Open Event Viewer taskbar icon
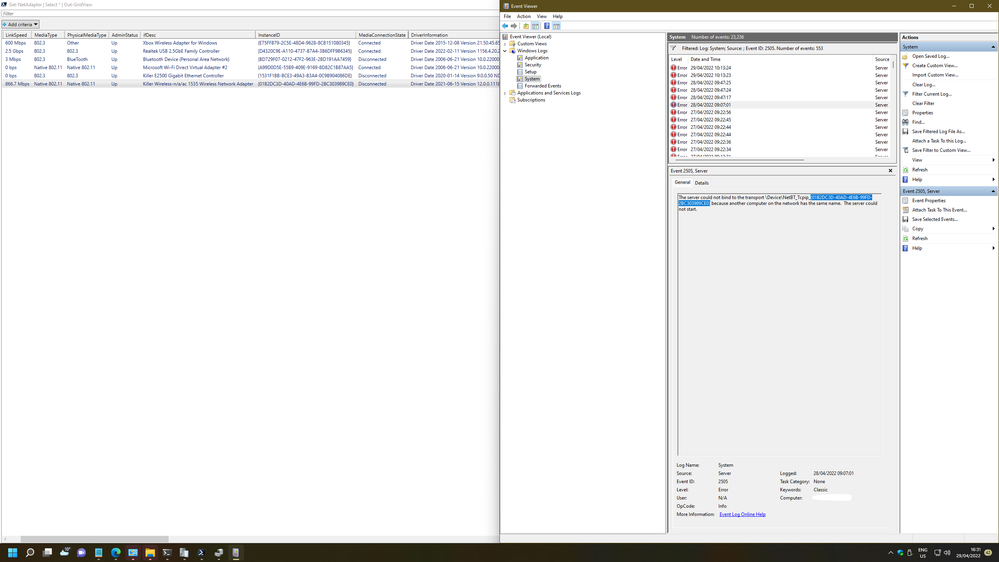Image resolution: width=999 pixels, height=562 pixels. [236, 552]
